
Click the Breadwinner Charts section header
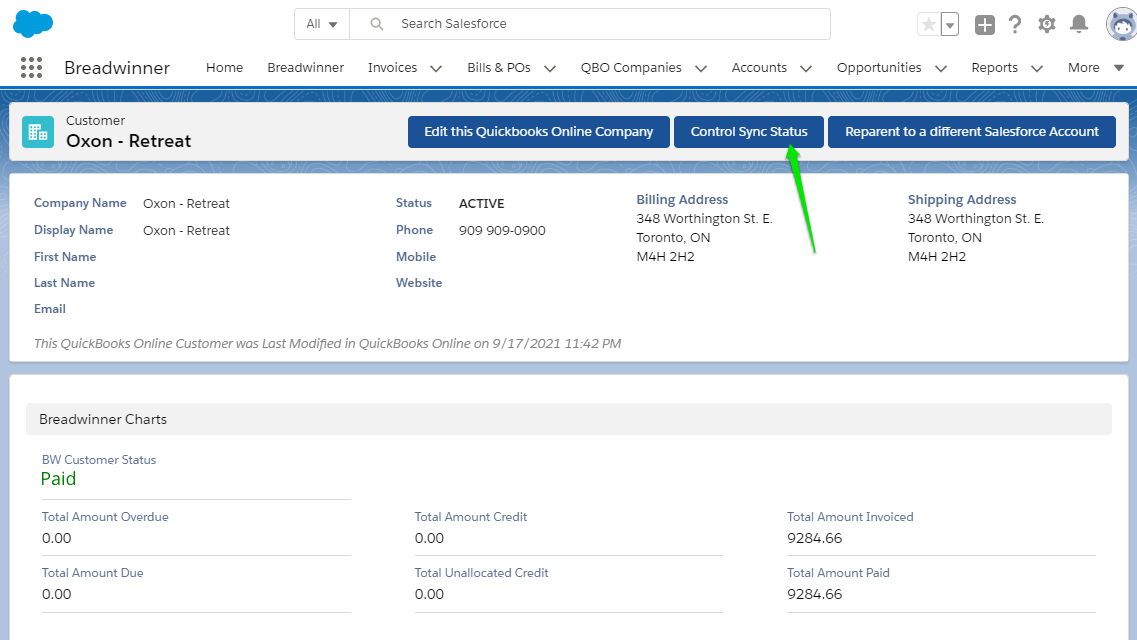click(x=568, y=419)
